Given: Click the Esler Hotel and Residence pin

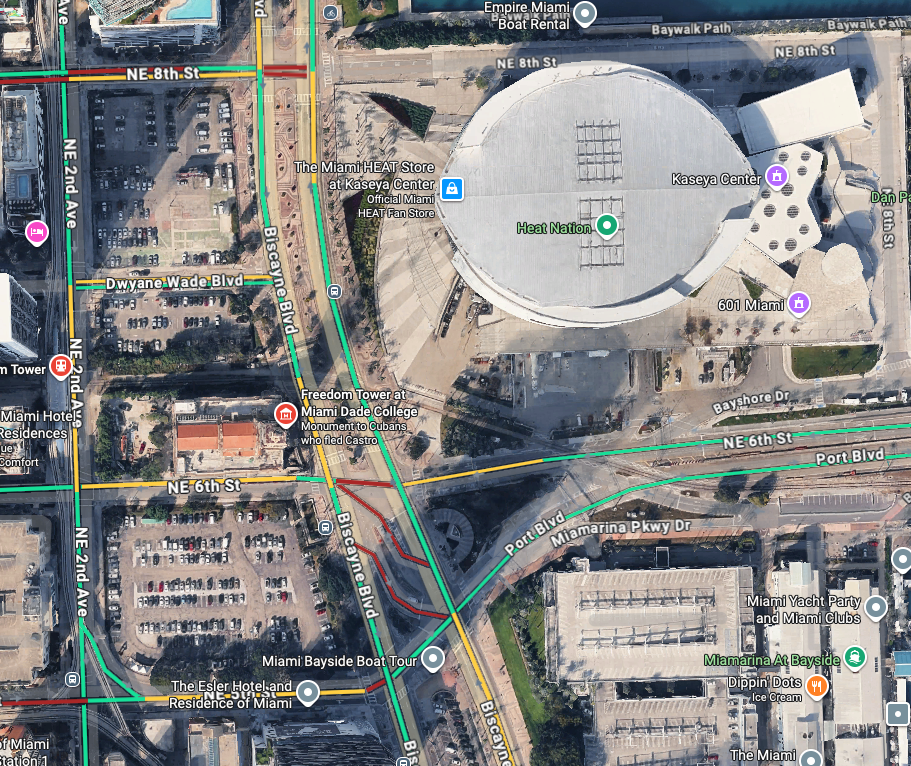Looking at the screenshot, I should [x=308, y=692].
